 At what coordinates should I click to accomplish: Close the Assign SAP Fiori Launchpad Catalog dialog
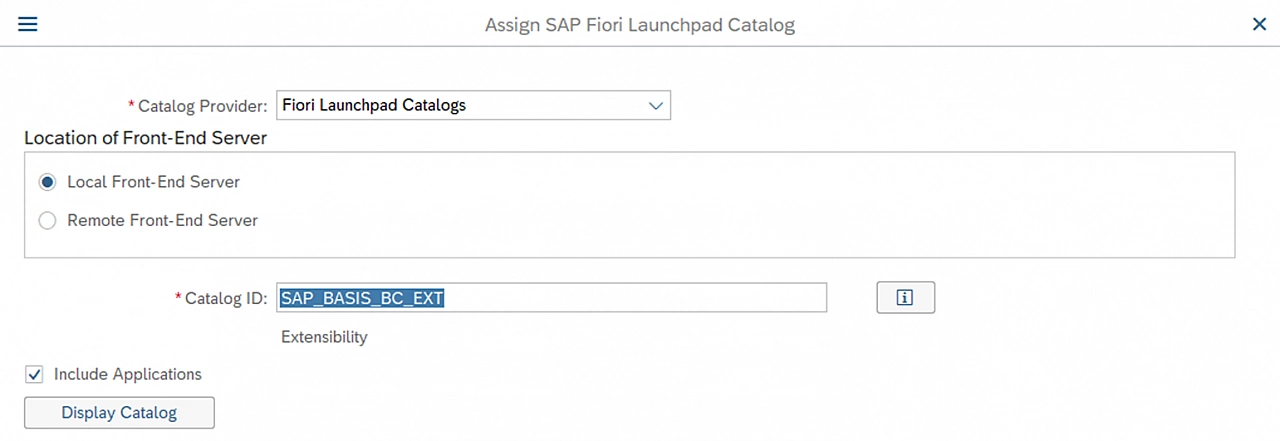click(1259, 24)
